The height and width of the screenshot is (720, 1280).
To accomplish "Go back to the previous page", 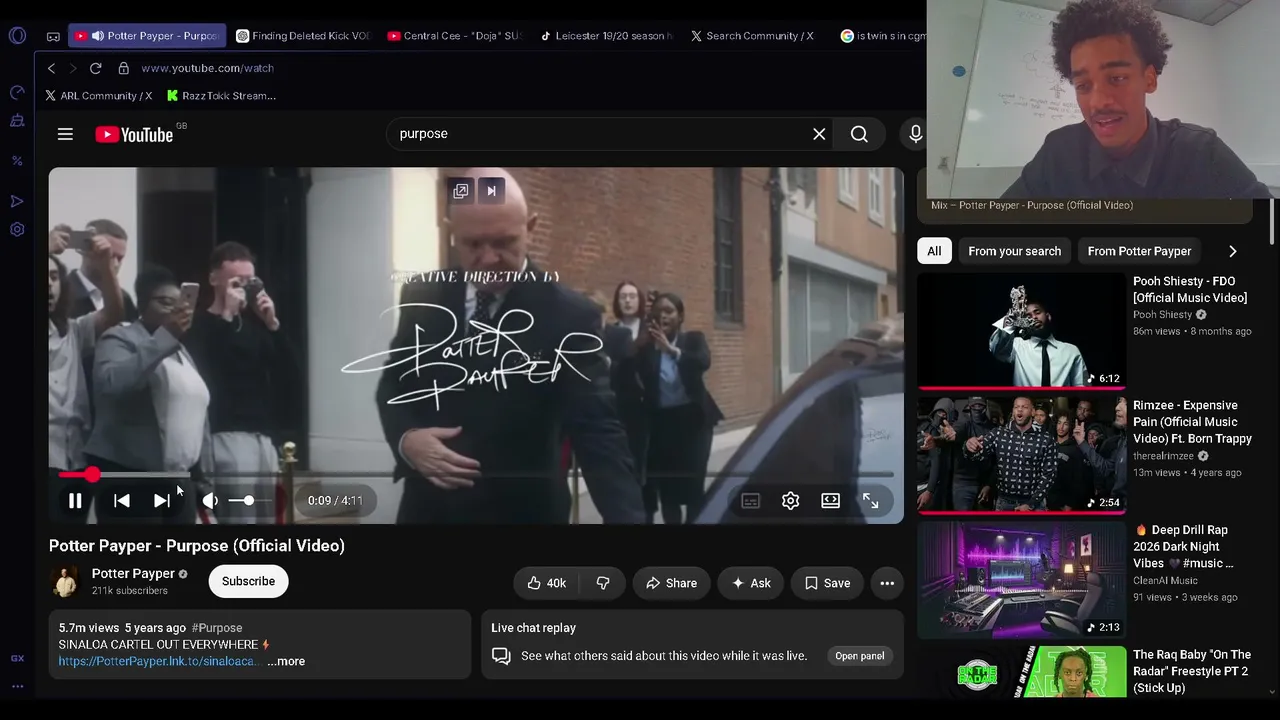I will point(51,68).
